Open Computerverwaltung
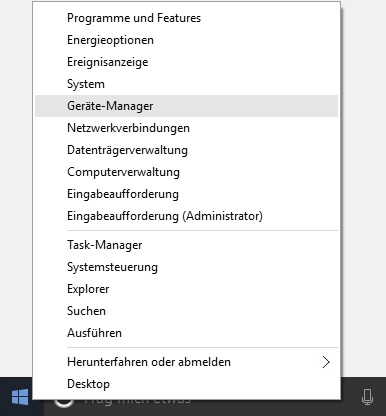The image size is (386, 416). pos(186,172)
